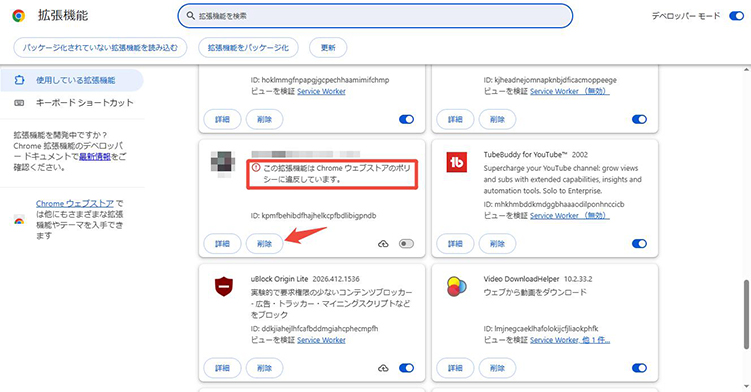Click ID ddkjiahejlhfcafbddmgiahcphecmpfh text

(314, 329)
